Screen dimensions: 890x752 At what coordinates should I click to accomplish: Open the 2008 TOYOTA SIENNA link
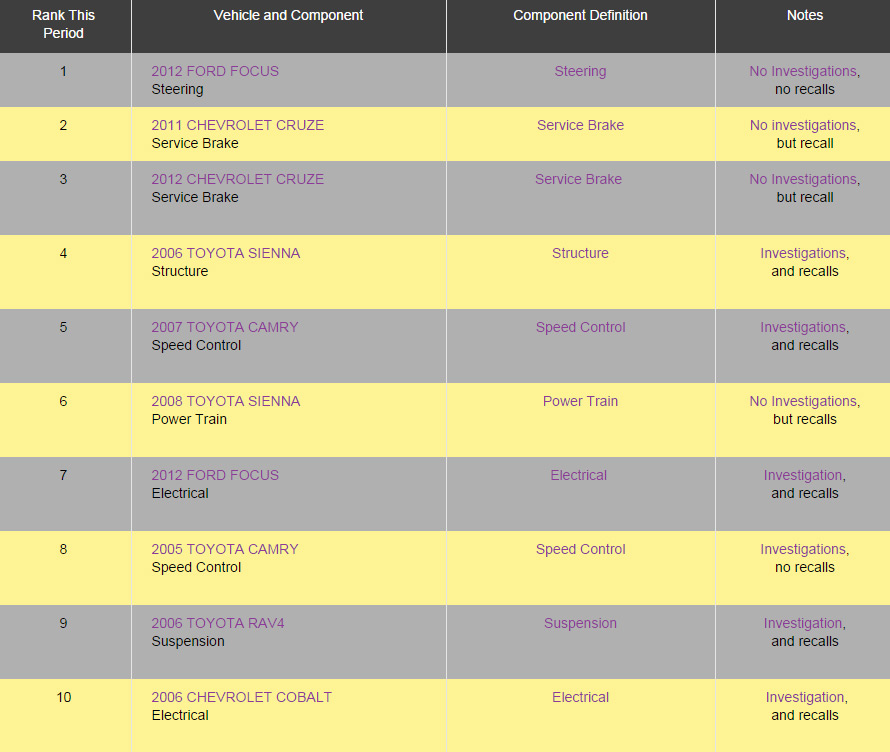[226, 401]
